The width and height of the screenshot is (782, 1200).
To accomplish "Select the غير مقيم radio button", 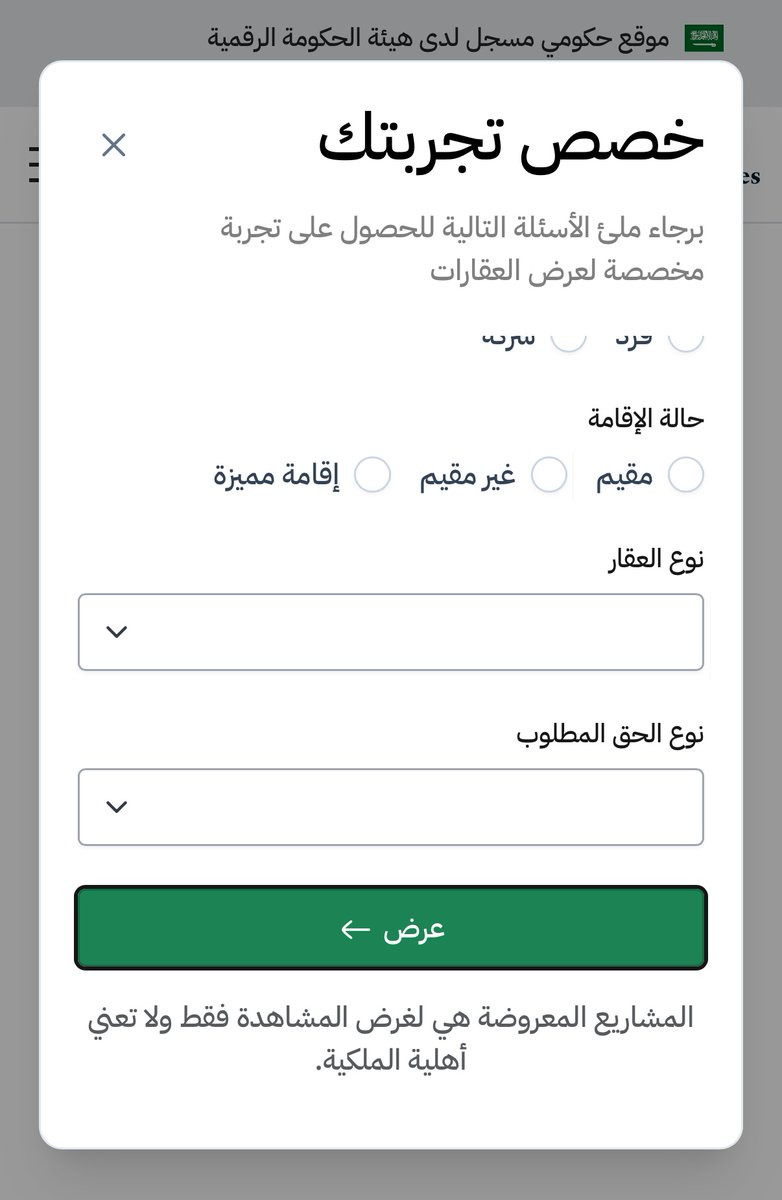I will (549, 476).
